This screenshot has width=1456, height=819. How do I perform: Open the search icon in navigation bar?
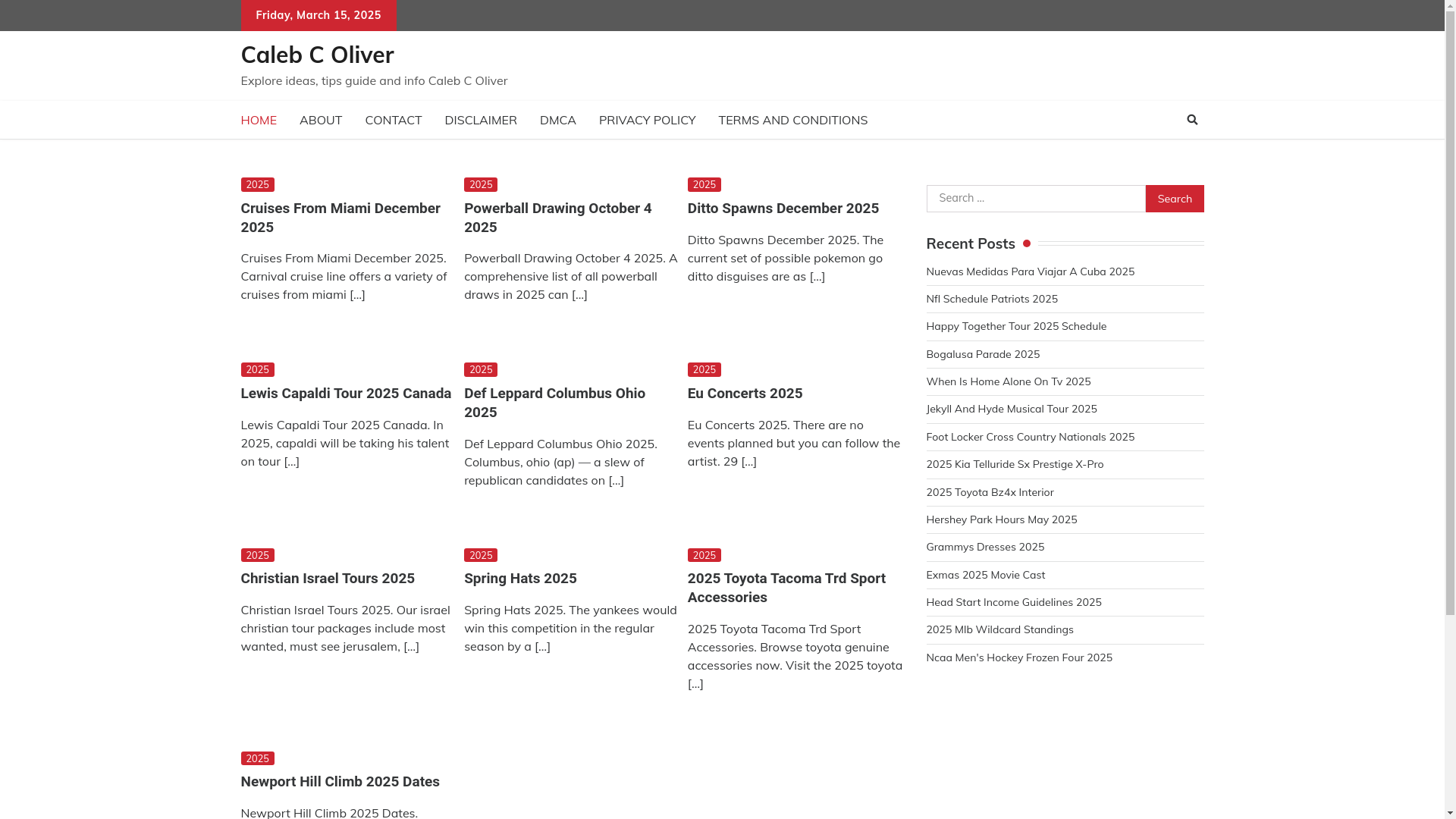pos(1191,120)
